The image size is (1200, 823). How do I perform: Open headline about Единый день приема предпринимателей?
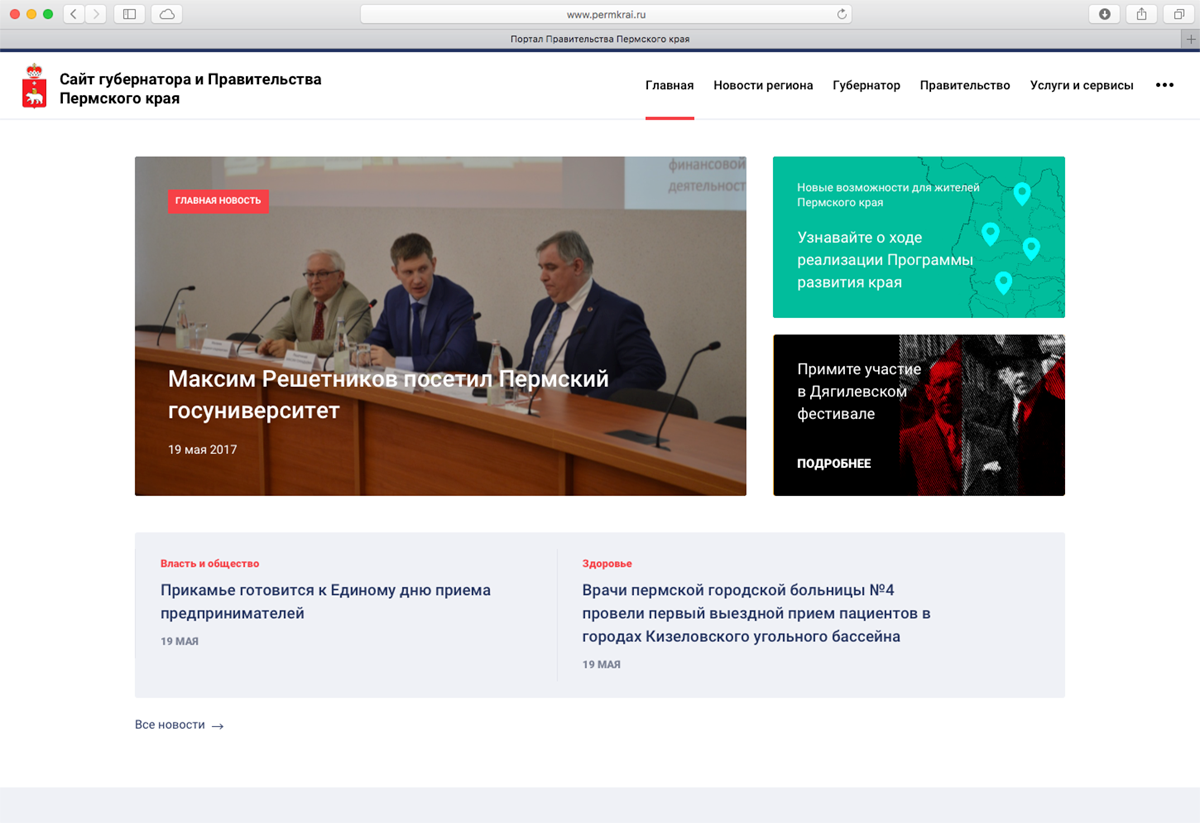[x=325, y=601]
